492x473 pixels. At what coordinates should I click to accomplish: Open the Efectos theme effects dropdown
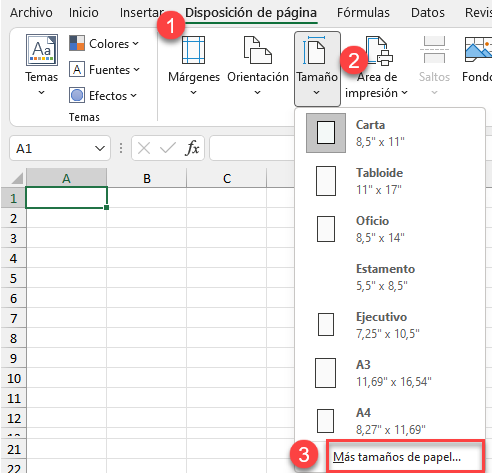coord(103,96)
